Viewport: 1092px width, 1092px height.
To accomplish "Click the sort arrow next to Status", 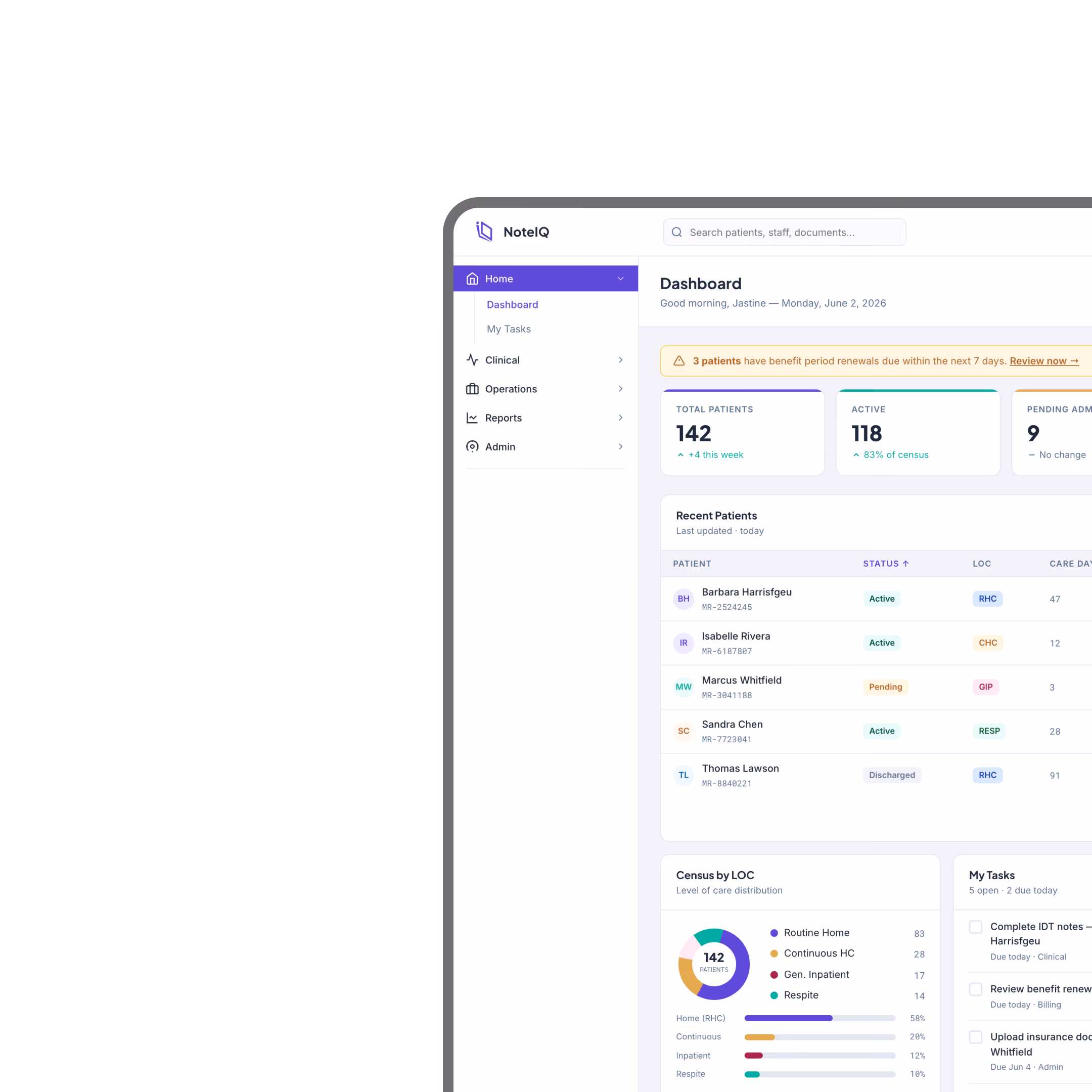I will click(x=905, y=564).
